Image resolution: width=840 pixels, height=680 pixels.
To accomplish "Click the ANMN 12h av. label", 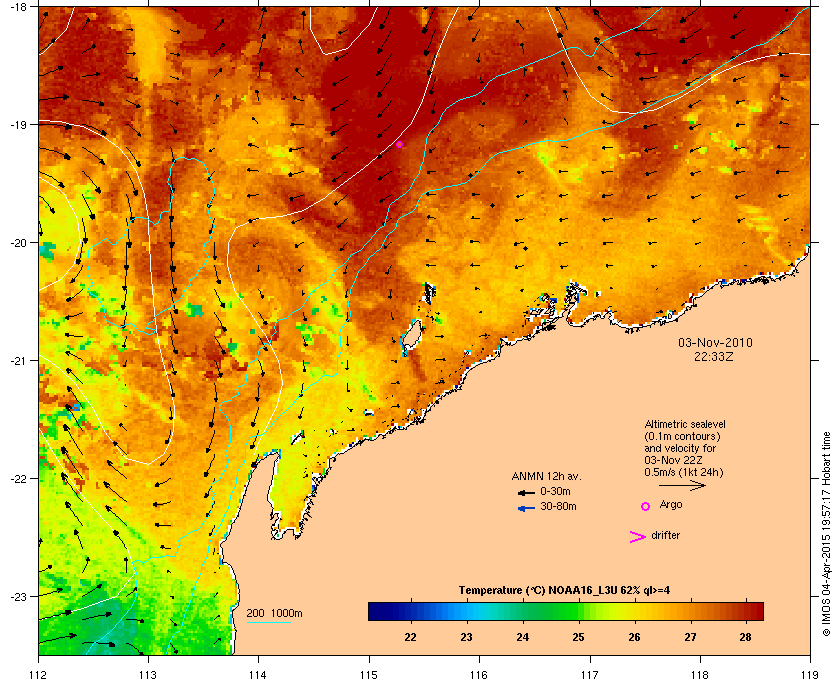I will point(546,476).
